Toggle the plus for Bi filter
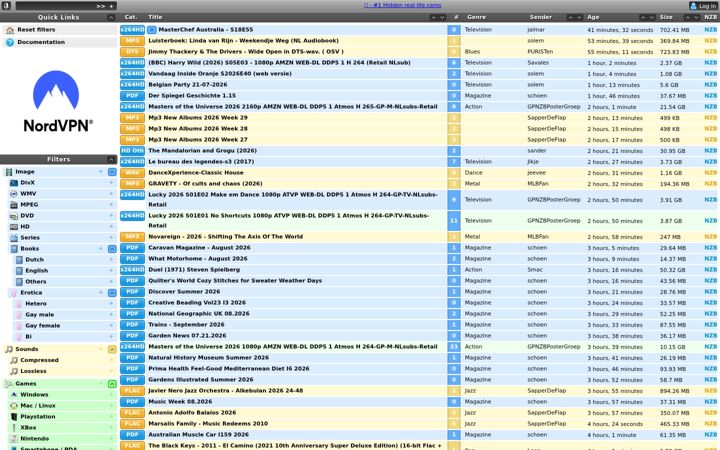 pos(111,337)
